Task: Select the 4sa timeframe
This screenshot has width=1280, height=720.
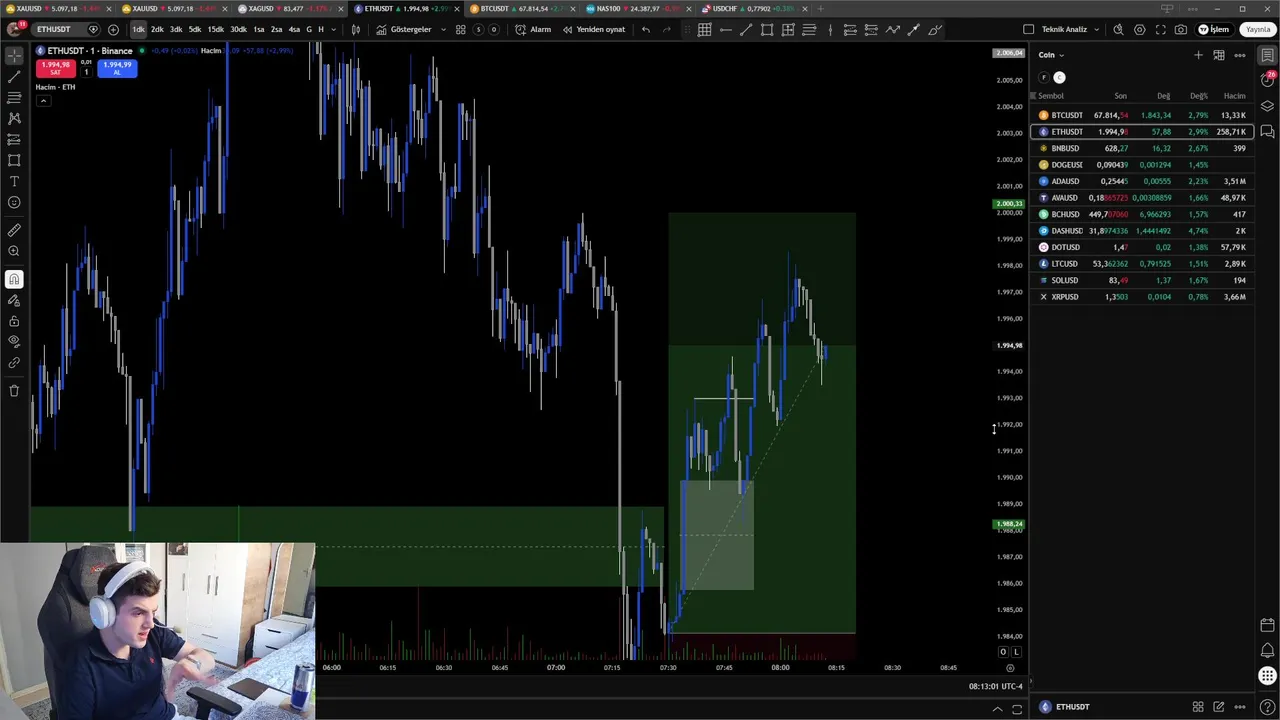Action: [294, 29]
